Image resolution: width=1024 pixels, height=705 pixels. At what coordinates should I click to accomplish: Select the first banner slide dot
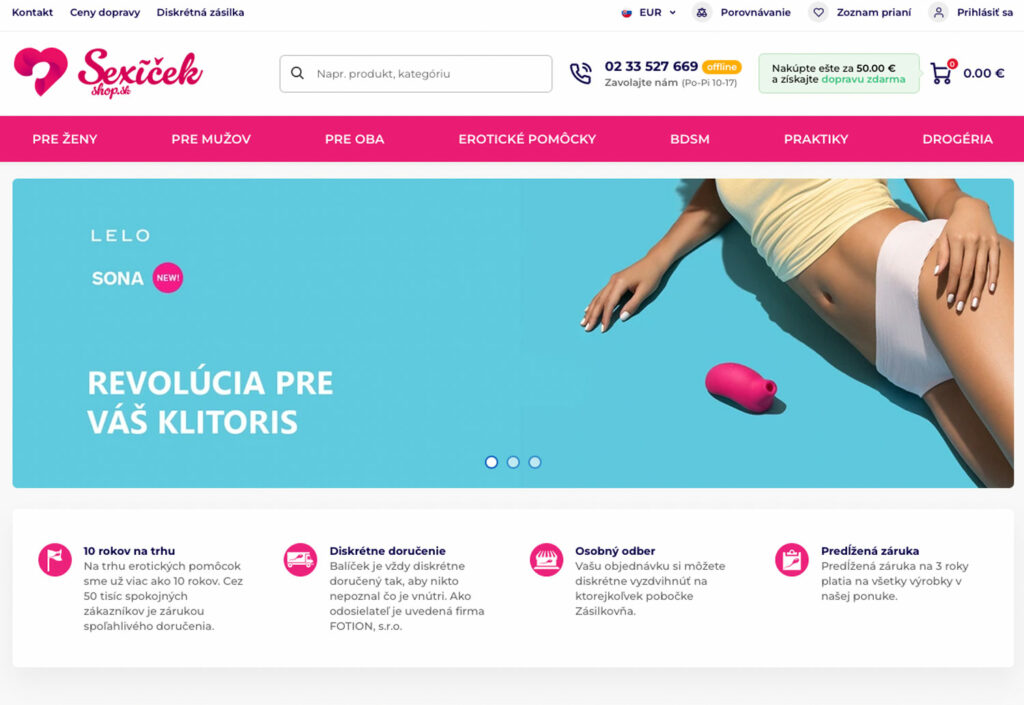point(492,462)
